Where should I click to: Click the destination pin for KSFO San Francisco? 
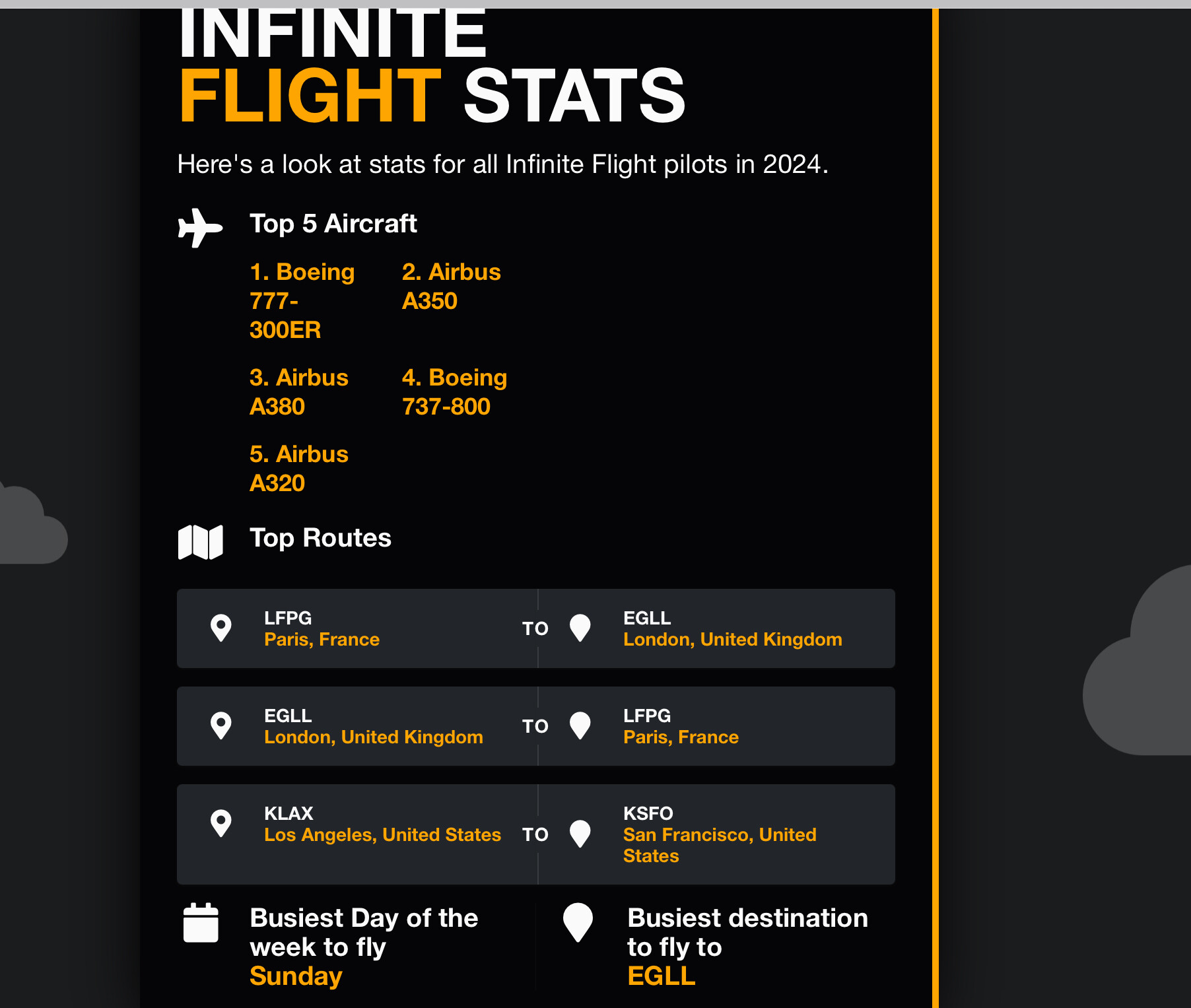[x=580, y=834]
